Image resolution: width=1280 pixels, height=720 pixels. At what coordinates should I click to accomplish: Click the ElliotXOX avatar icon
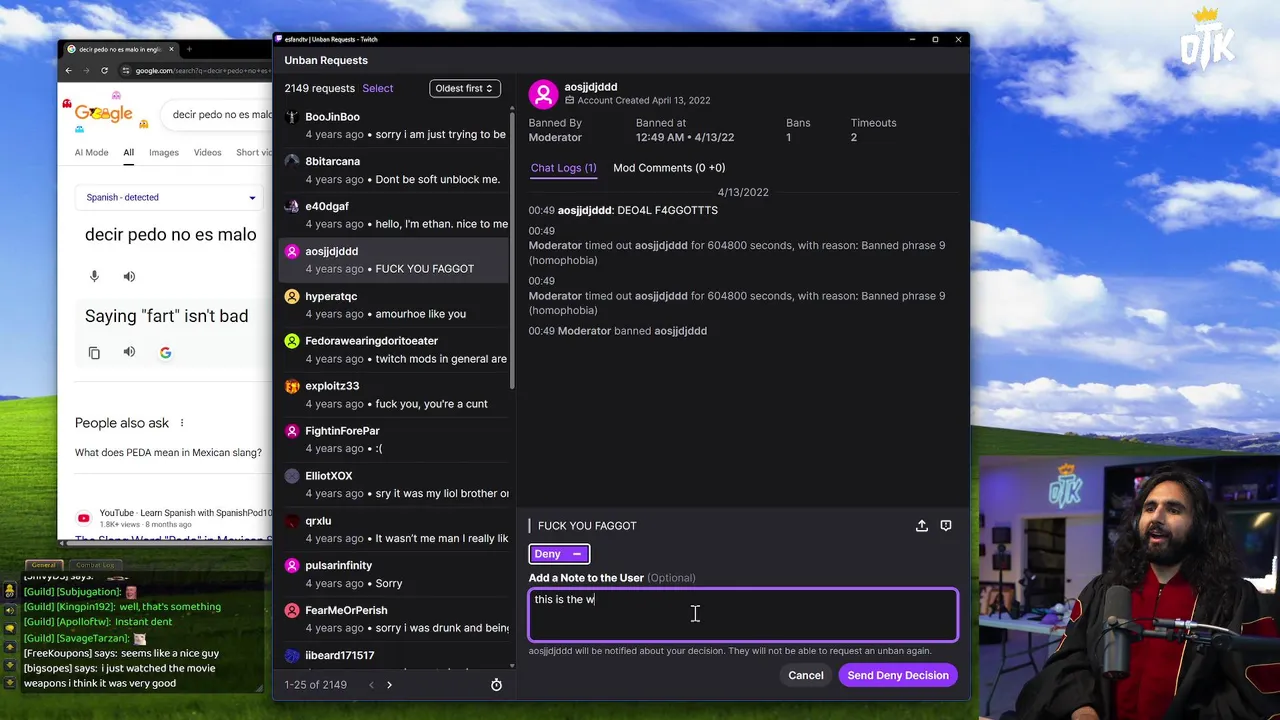pos(291,476)
